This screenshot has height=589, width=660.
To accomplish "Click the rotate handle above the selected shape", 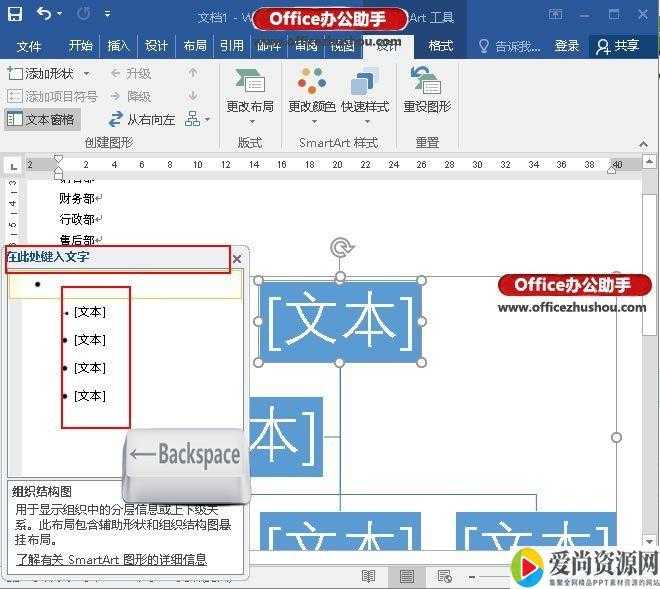I will 341,247.
